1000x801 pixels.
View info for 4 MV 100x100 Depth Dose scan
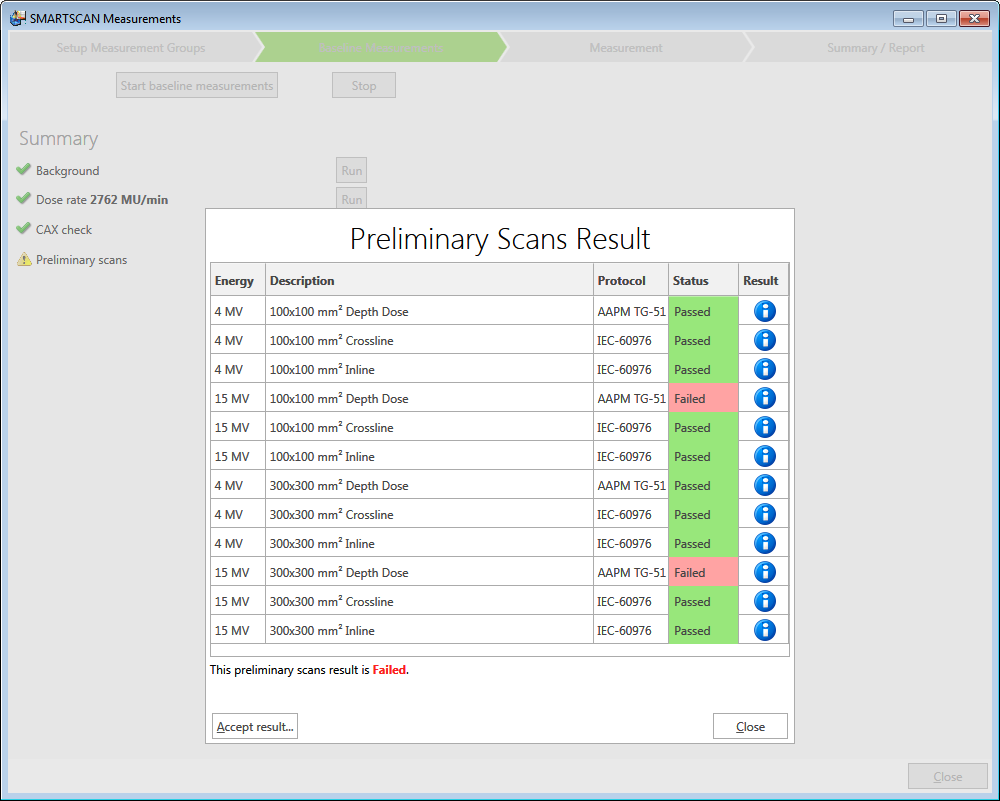(764, 310)
